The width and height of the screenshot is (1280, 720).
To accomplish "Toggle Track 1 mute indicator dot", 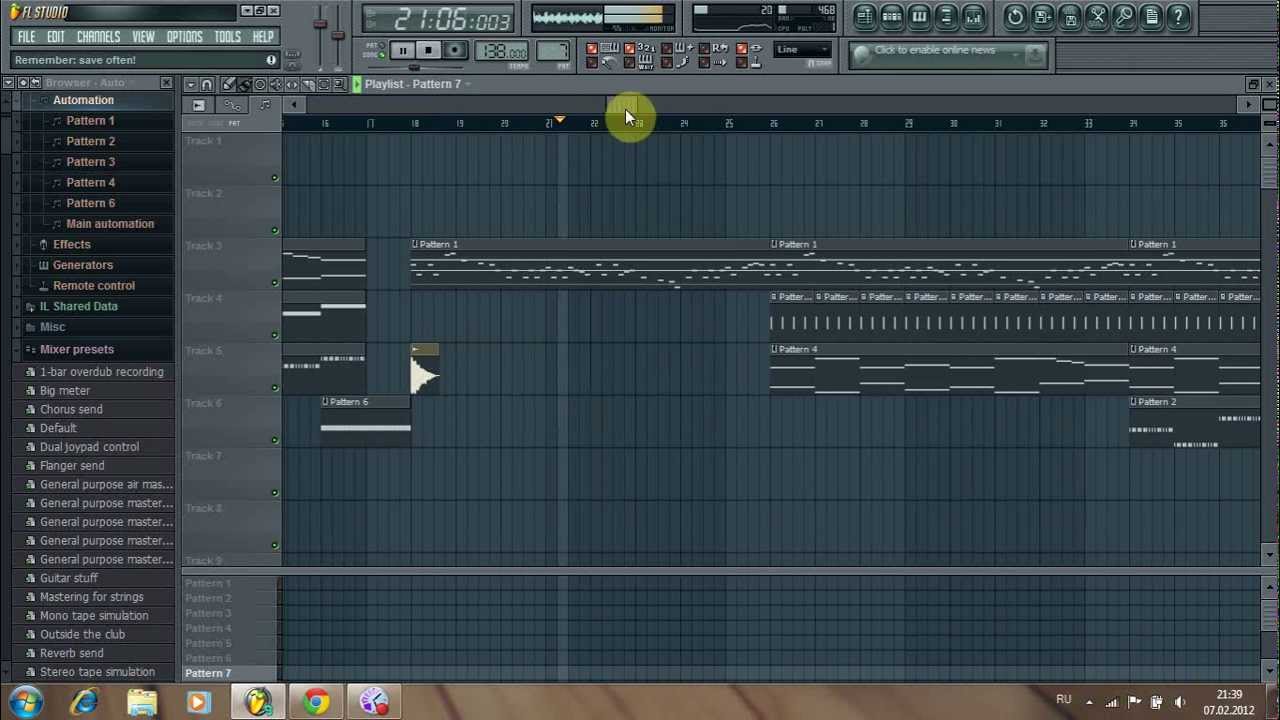I will [x=275, y=178].
